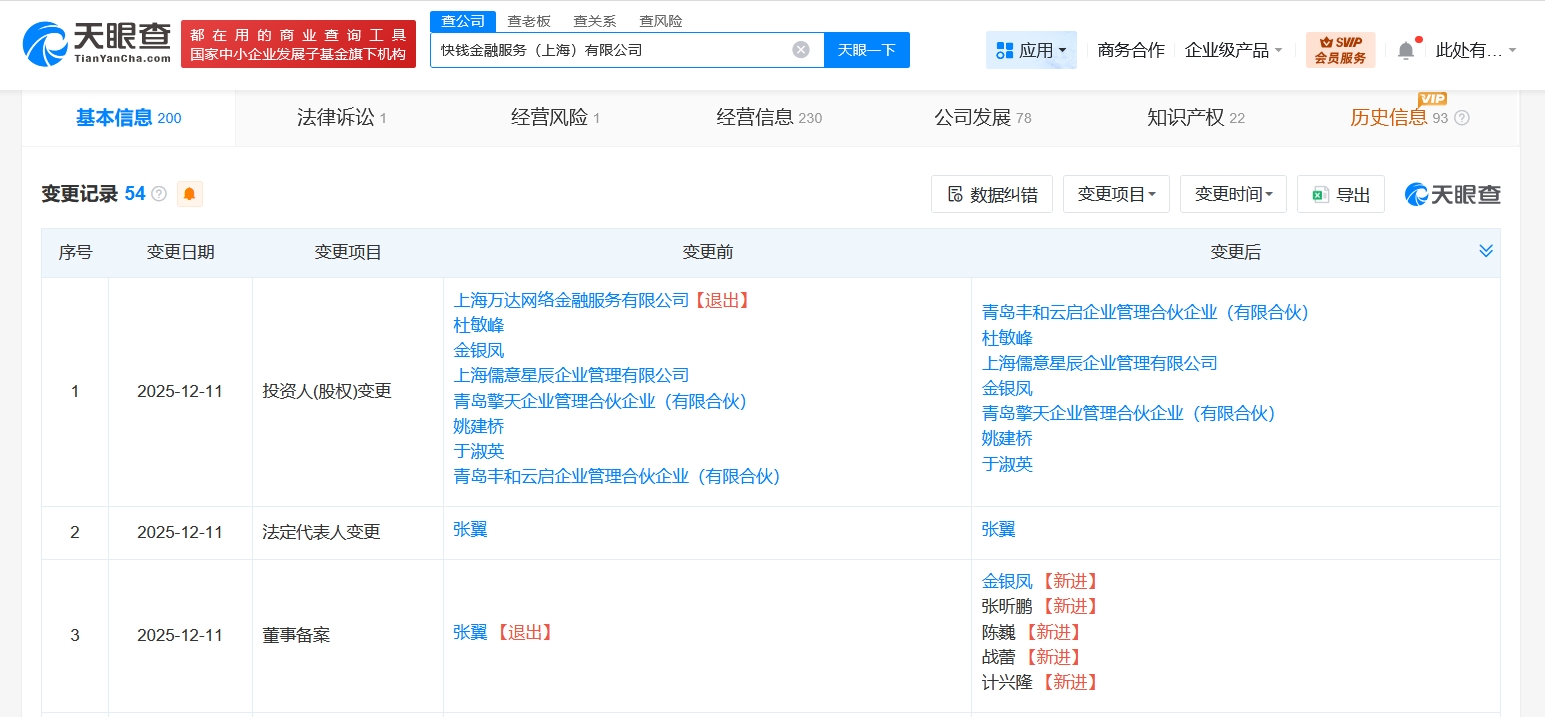
Task: Open the 应用 apps grid
Action: click(1031, 50)
